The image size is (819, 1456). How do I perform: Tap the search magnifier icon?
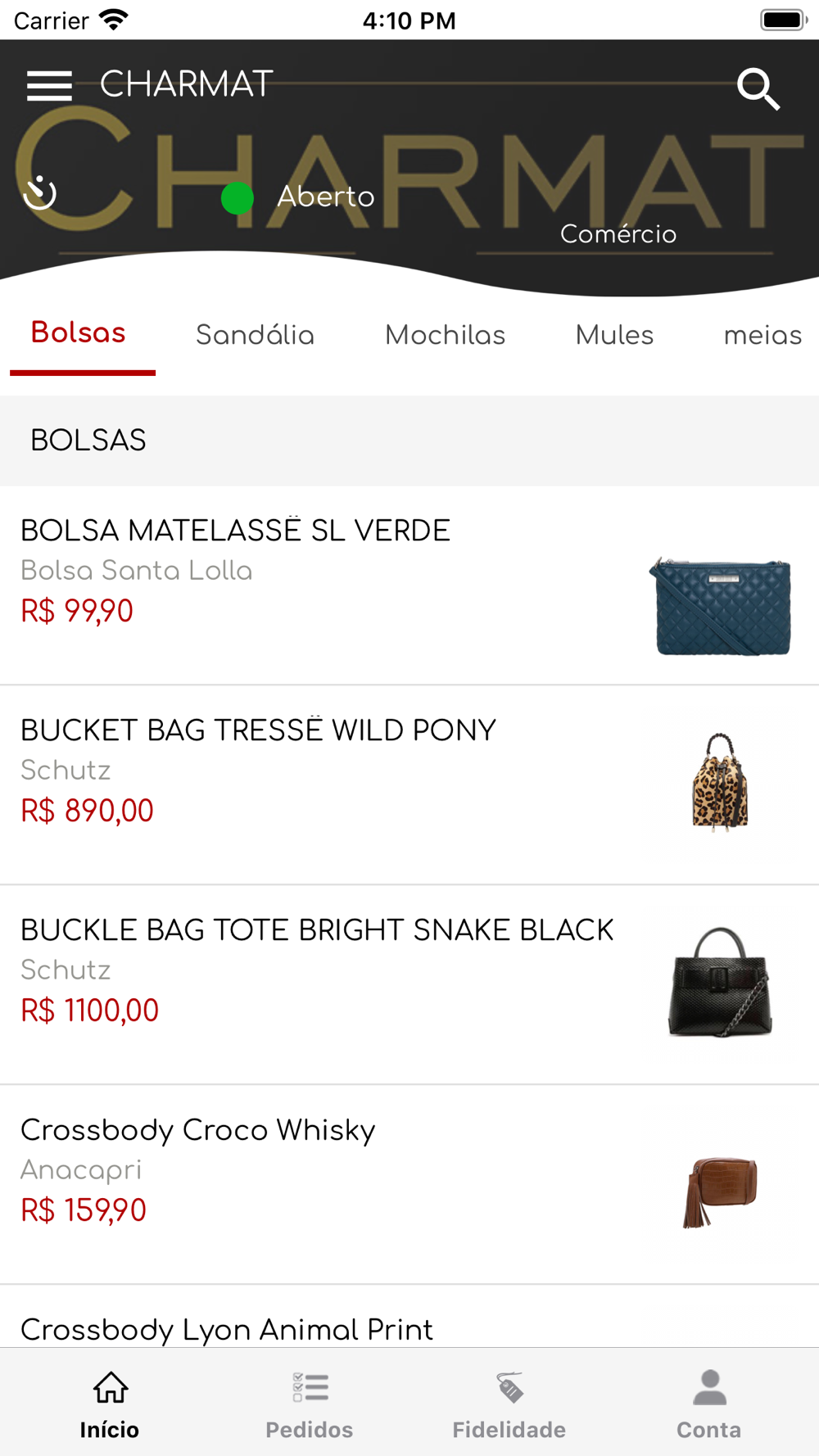pos(758,88)
